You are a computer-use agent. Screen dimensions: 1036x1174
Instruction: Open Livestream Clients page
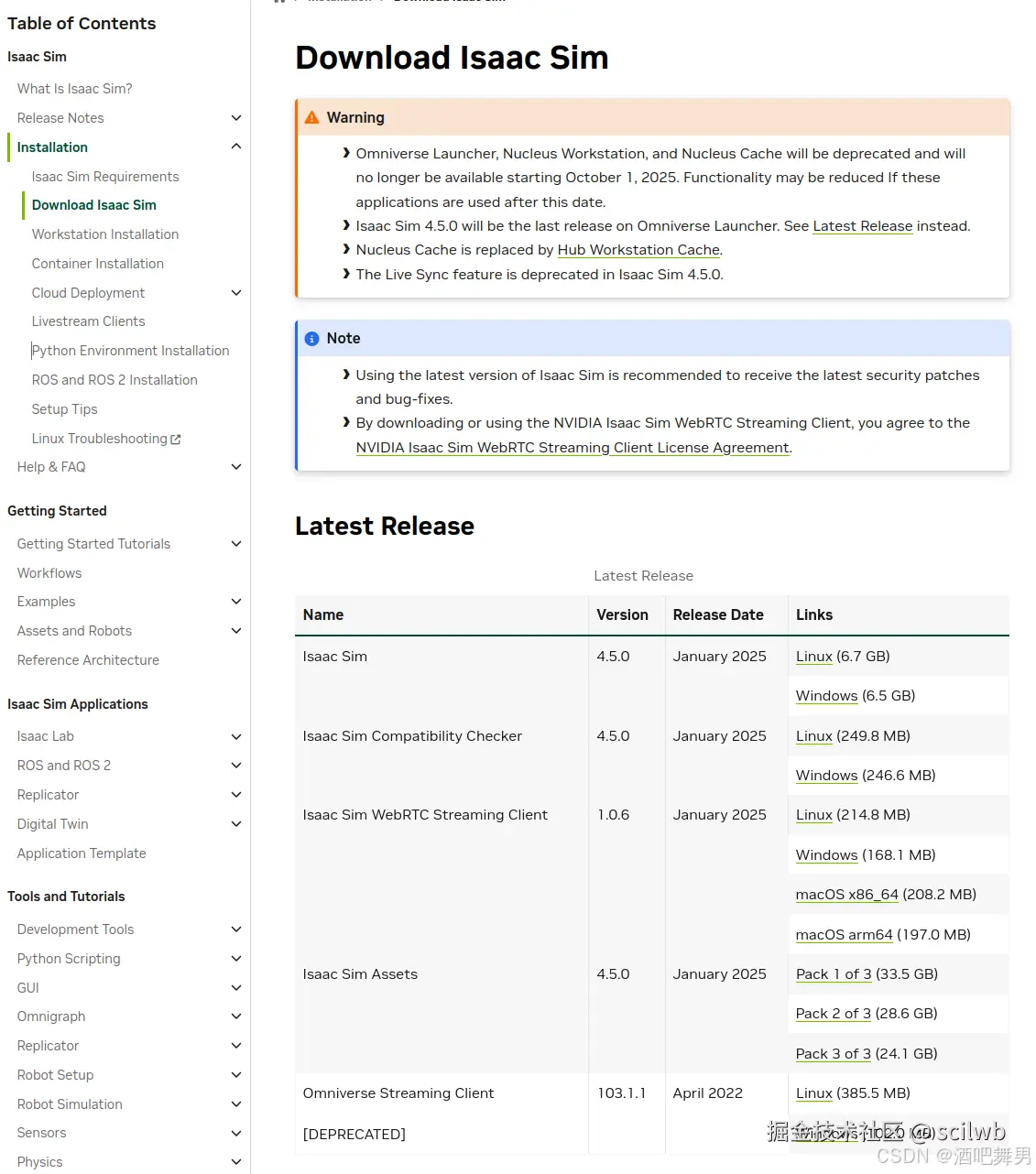tap(88, 321)
